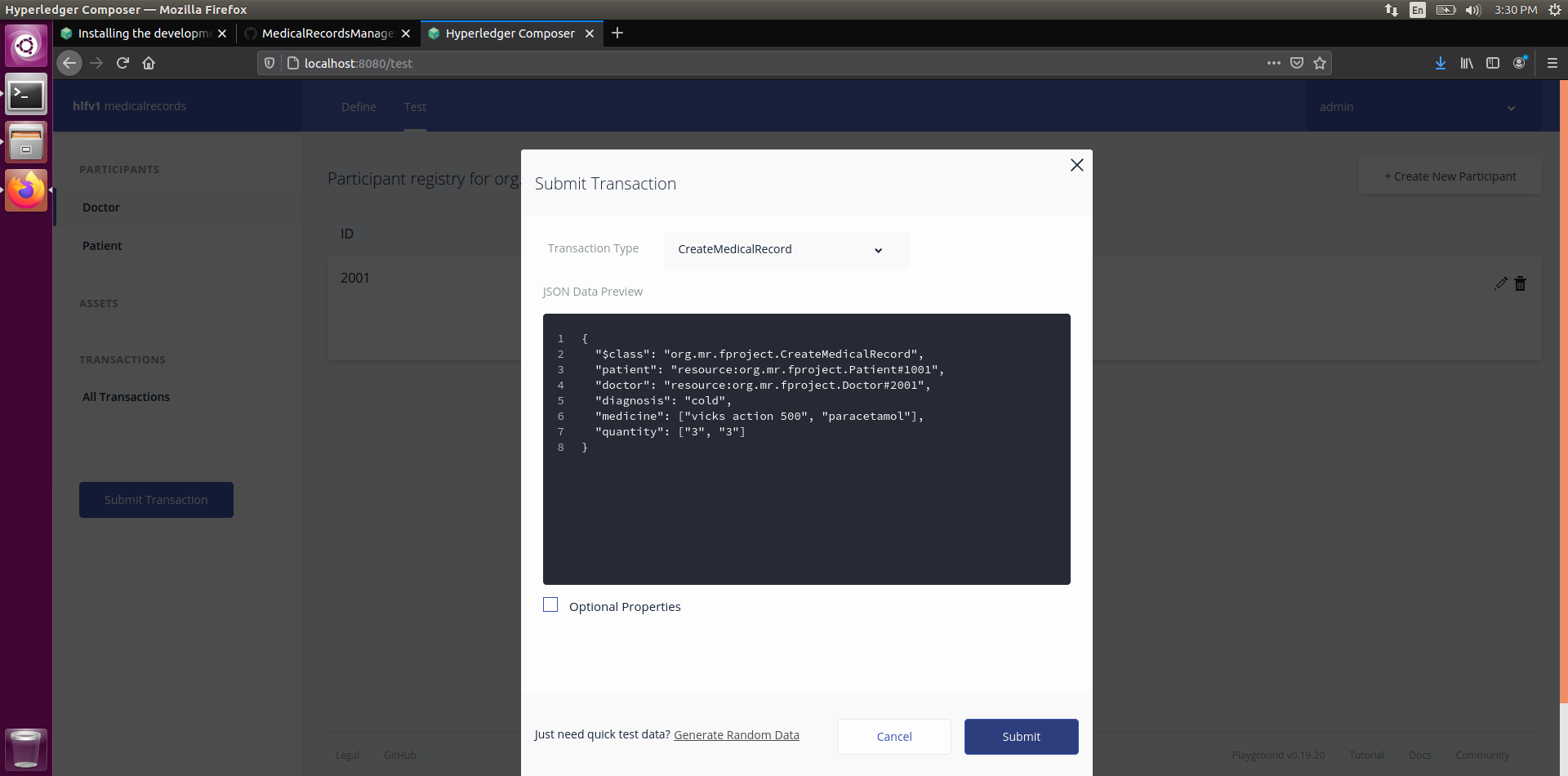Open Terminal from Ubuntu launcher

click(x=26, y=96)
